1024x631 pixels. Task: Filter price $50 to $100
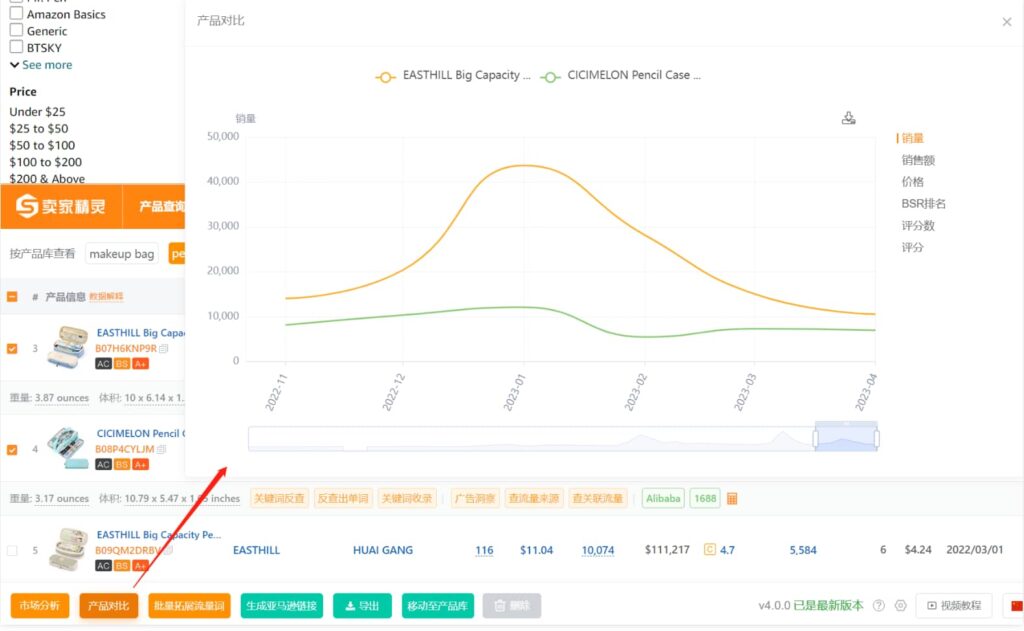42,145
